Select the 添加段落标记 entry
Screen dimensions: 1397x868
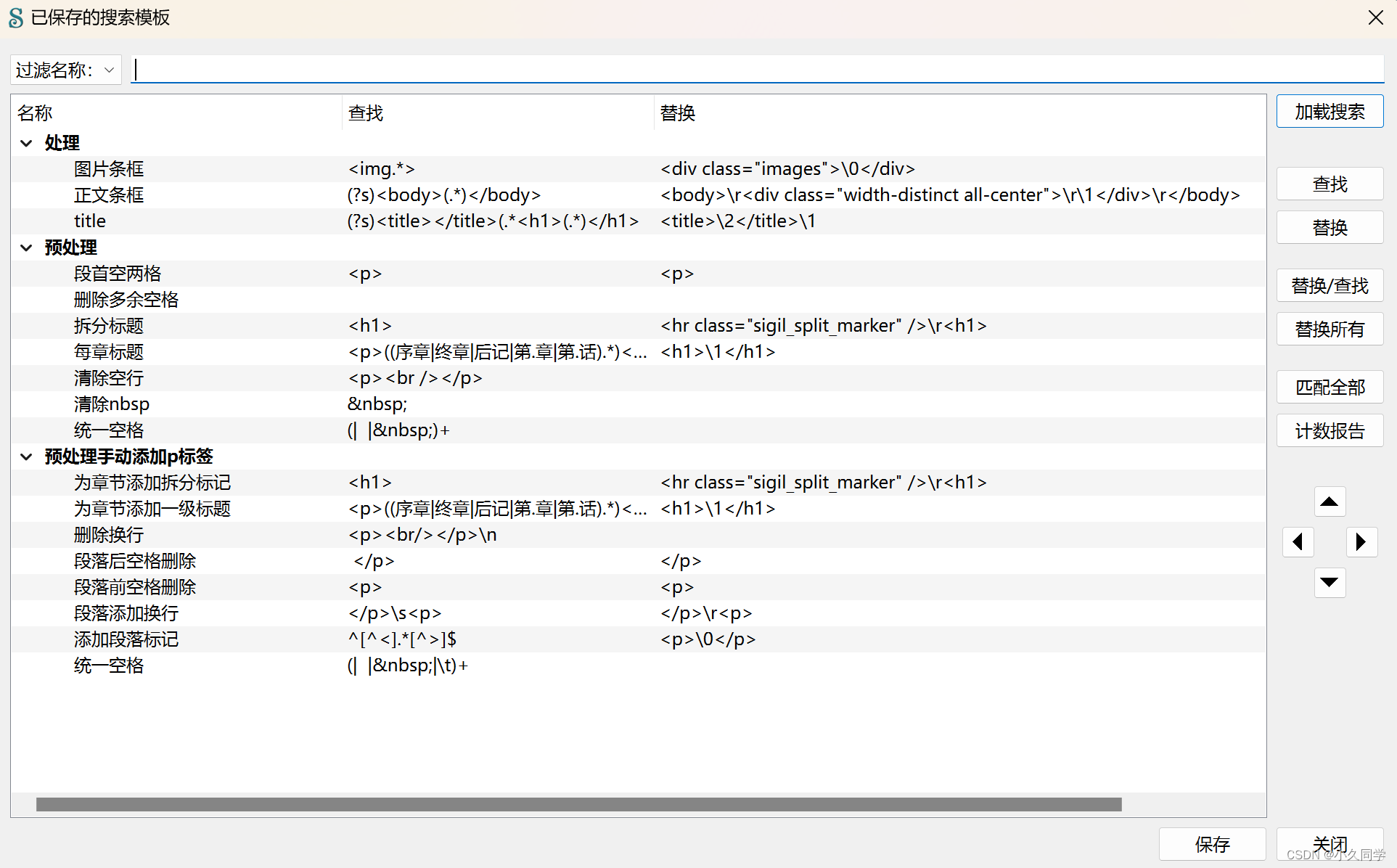coord(126,639)
